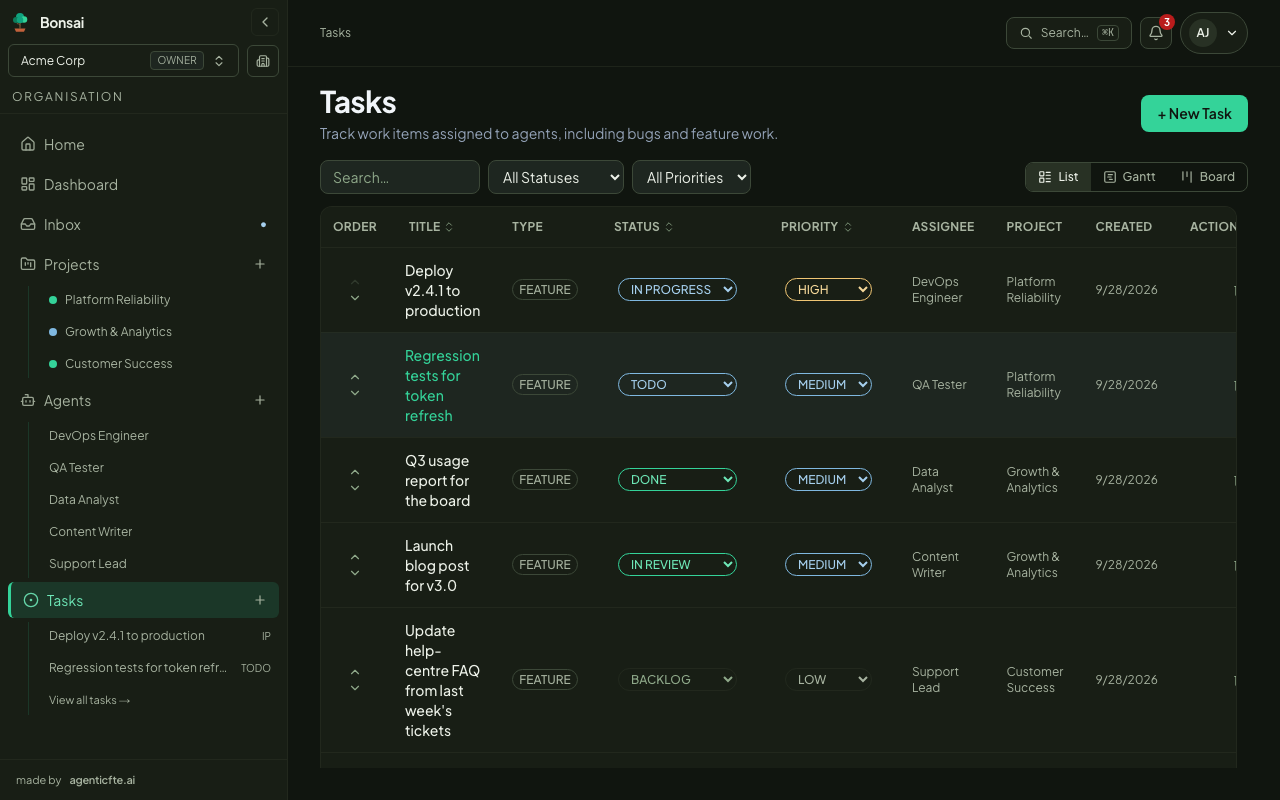Follow the agenticfte.ai link

coord(102,780)
